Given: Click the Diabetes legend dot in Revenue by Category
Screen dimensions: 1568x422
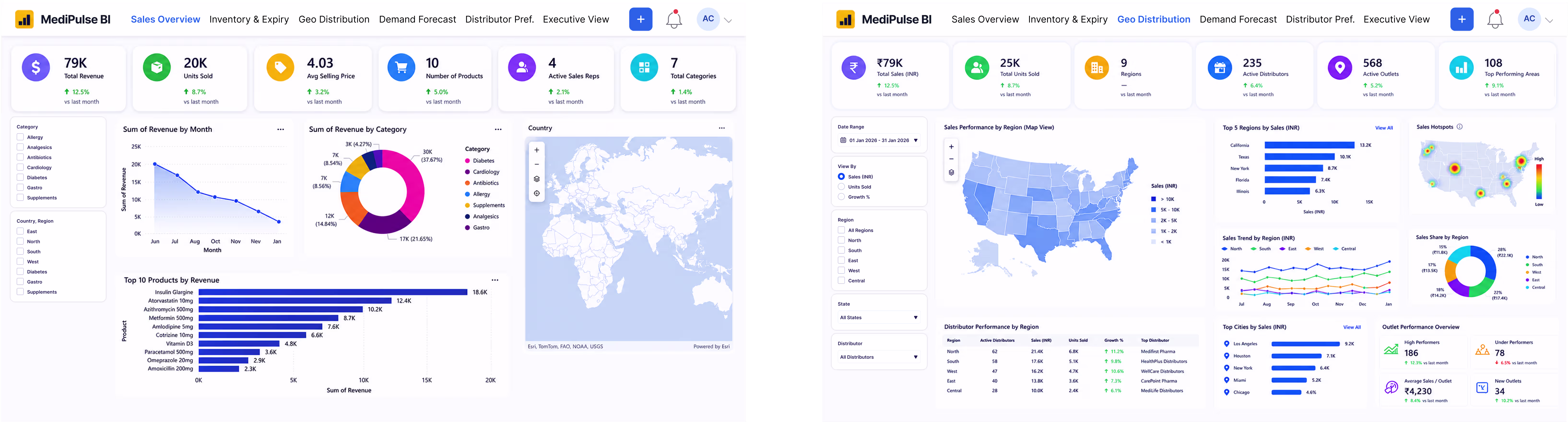Looking at the screenshot, I should point(467,161).
